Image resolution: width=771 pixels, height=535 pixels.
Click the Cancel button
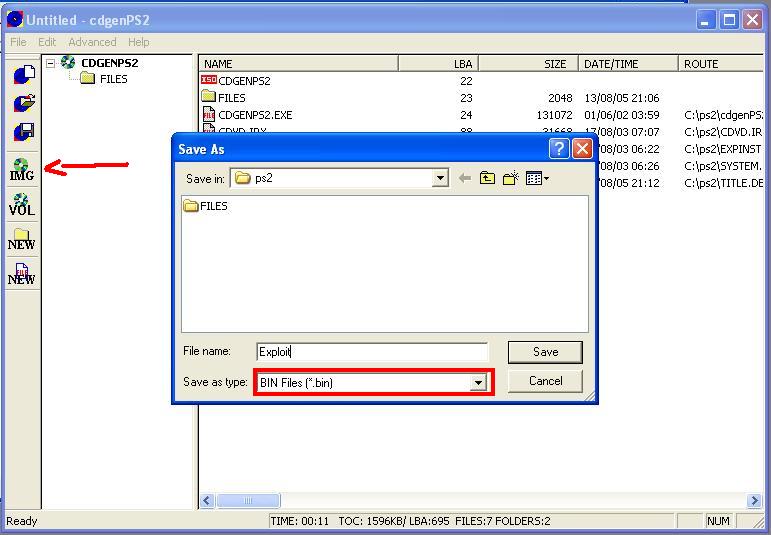click(x=545, y=381)
